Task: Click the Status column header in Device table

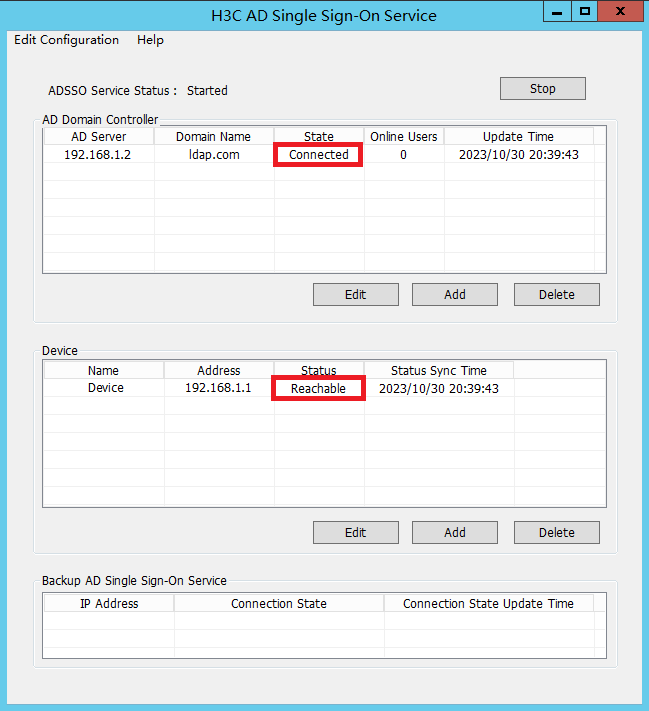Action: pos(318,370)
